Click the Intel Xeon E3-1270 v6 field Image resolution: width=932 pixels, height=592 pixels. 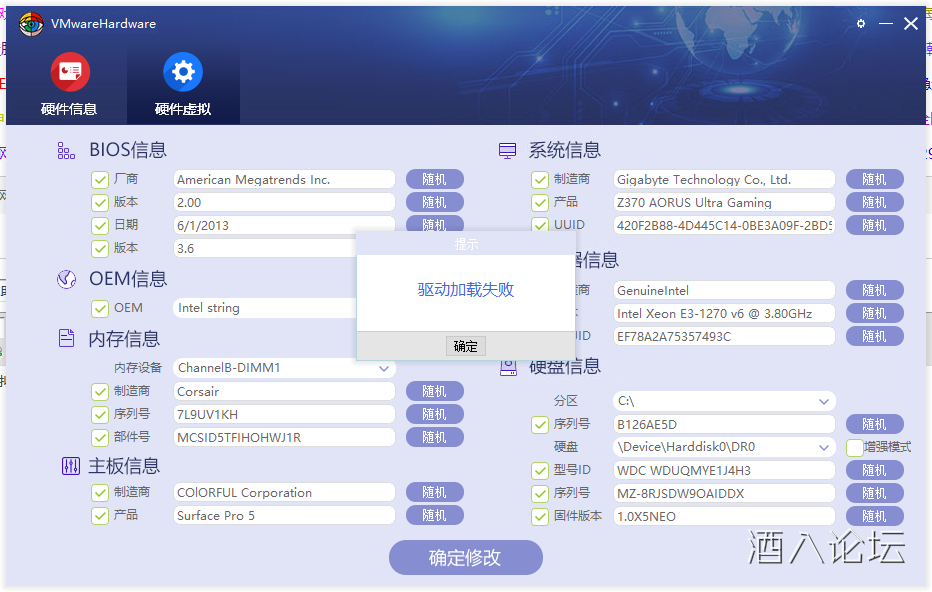tap(724, 313)
